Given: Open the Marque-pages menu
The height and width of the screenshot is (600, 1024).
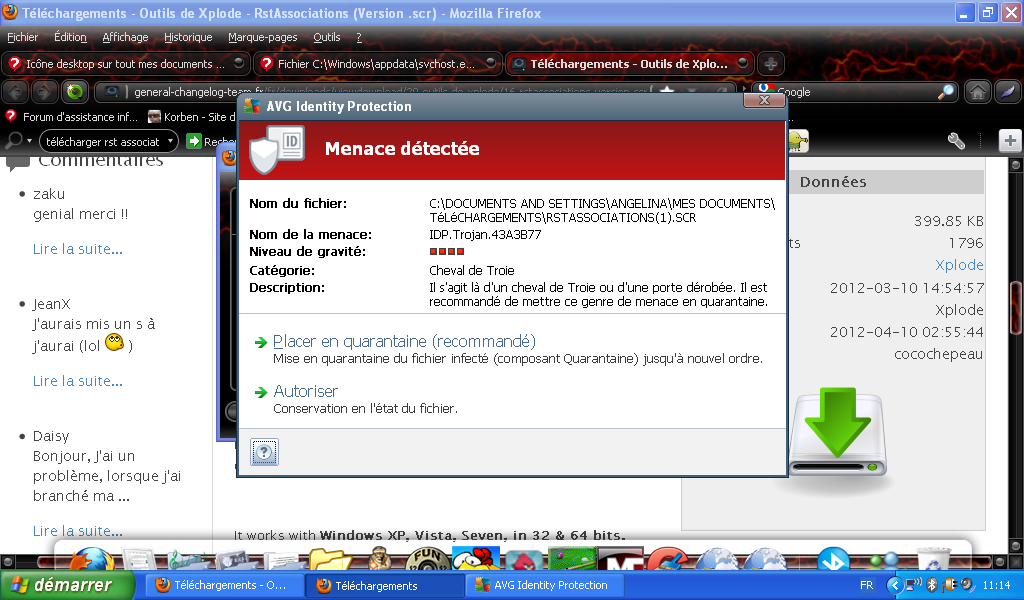Looking at the screenshot, I should (x=263, y=37).
